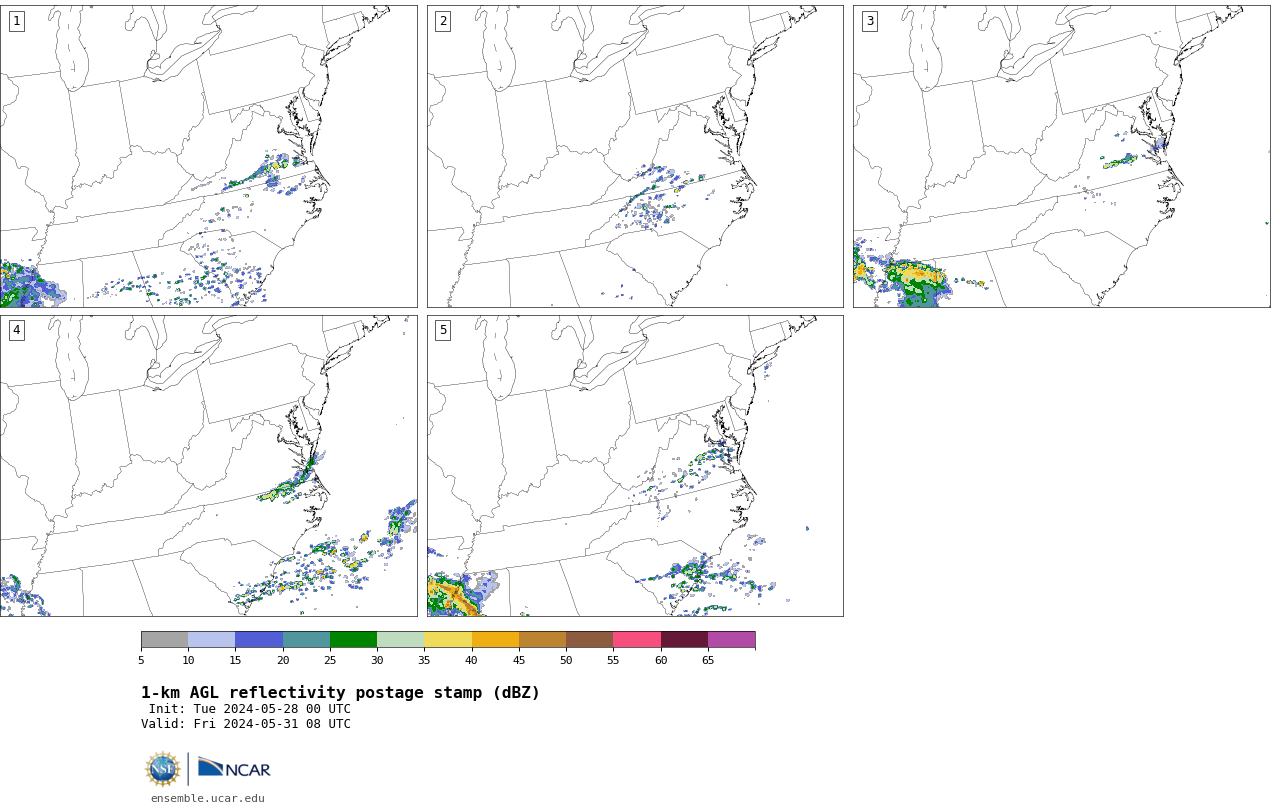1280x809 pixels.
Task: Select the orange 40-45 dBZ swatch
Action: coord(495,640)
